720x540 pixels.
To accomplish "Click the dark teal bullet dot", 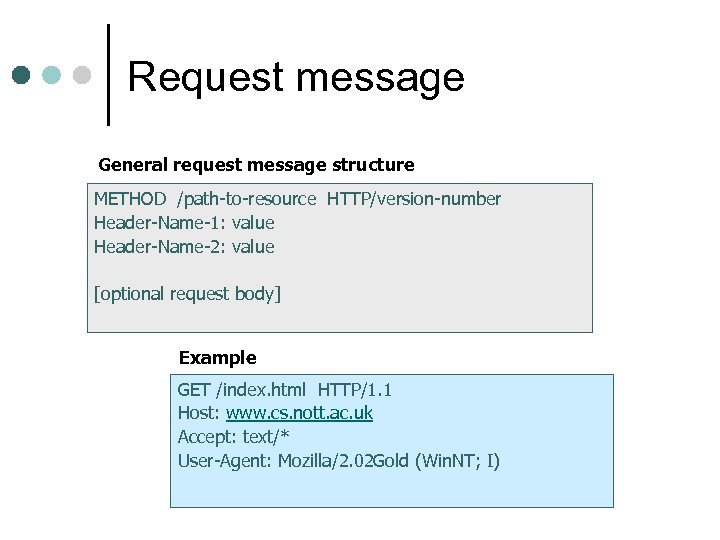I will point(22,76).
